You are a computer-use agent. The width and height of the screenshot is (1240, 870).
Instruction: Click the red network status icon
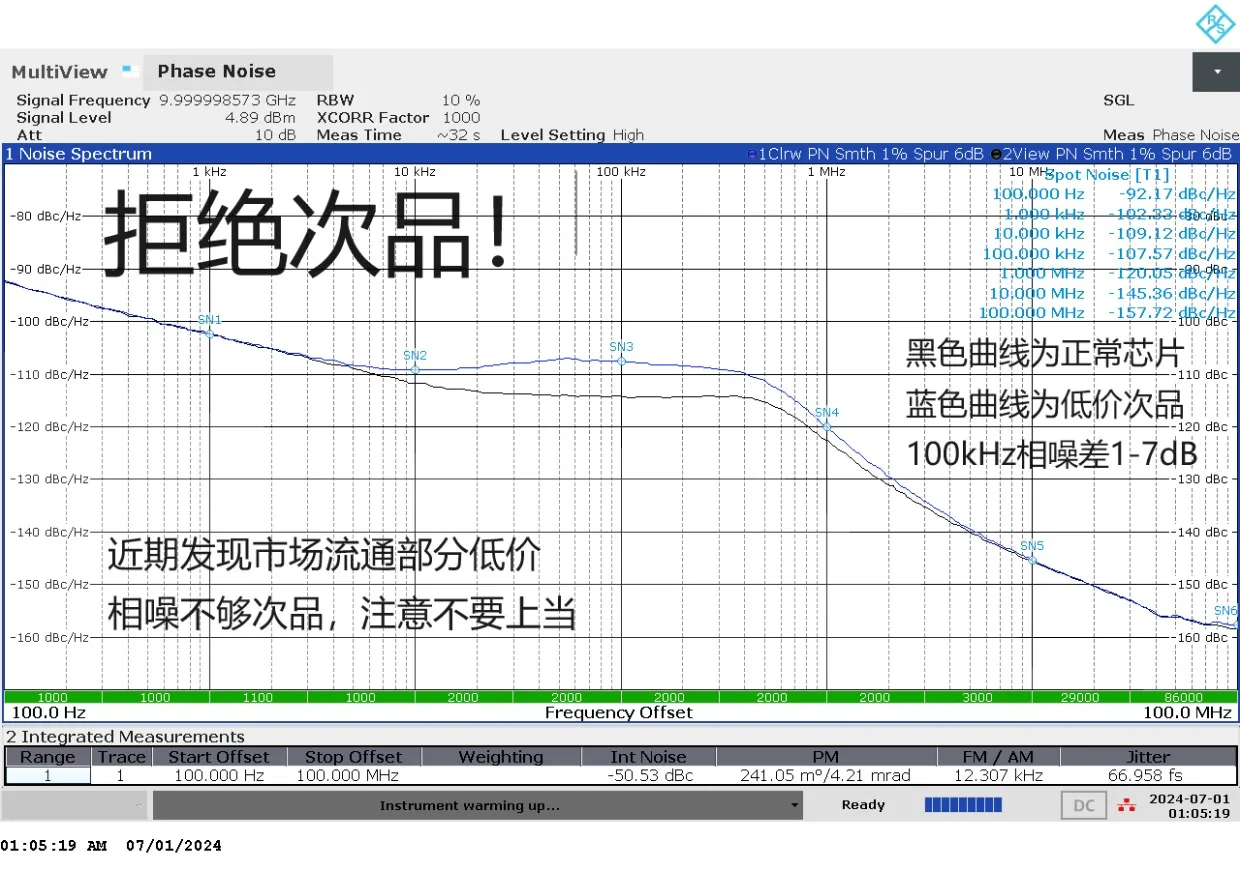click(x=1125, y=805)
